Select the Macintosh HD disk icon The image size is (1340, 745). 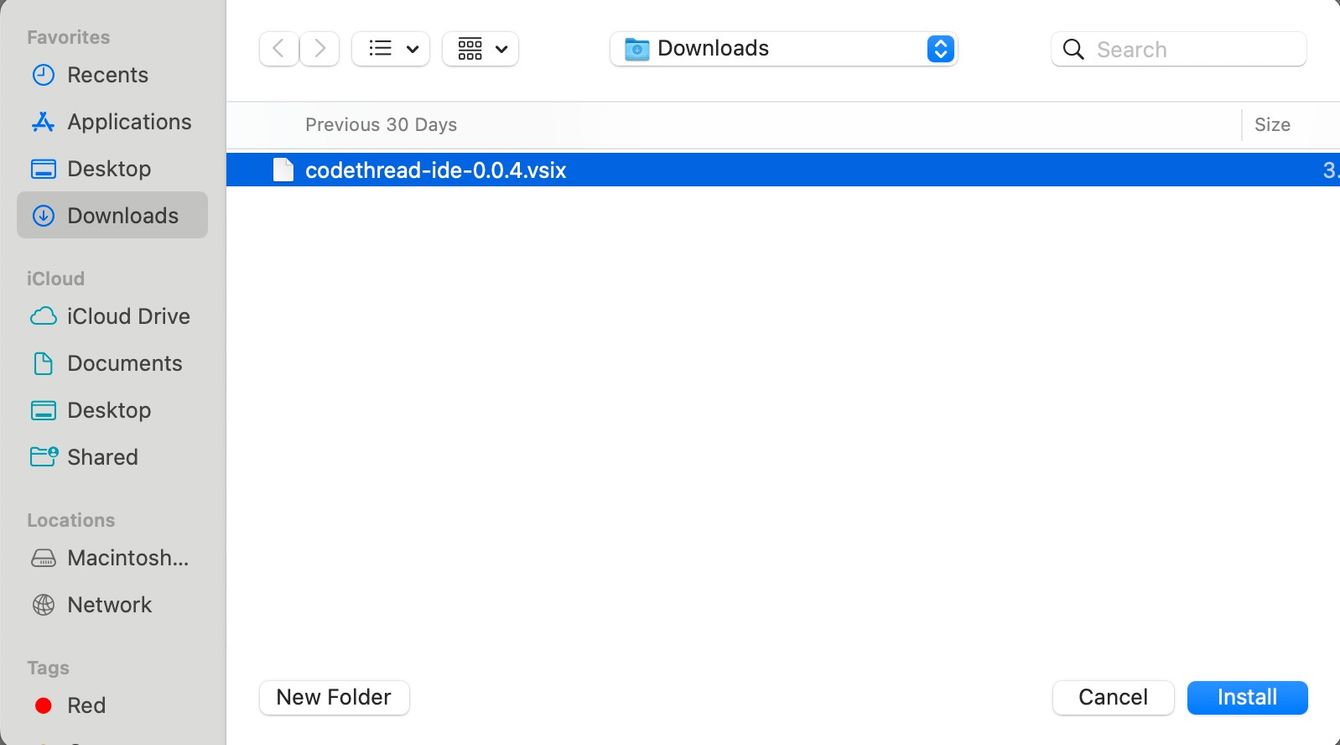pos(43,559)
